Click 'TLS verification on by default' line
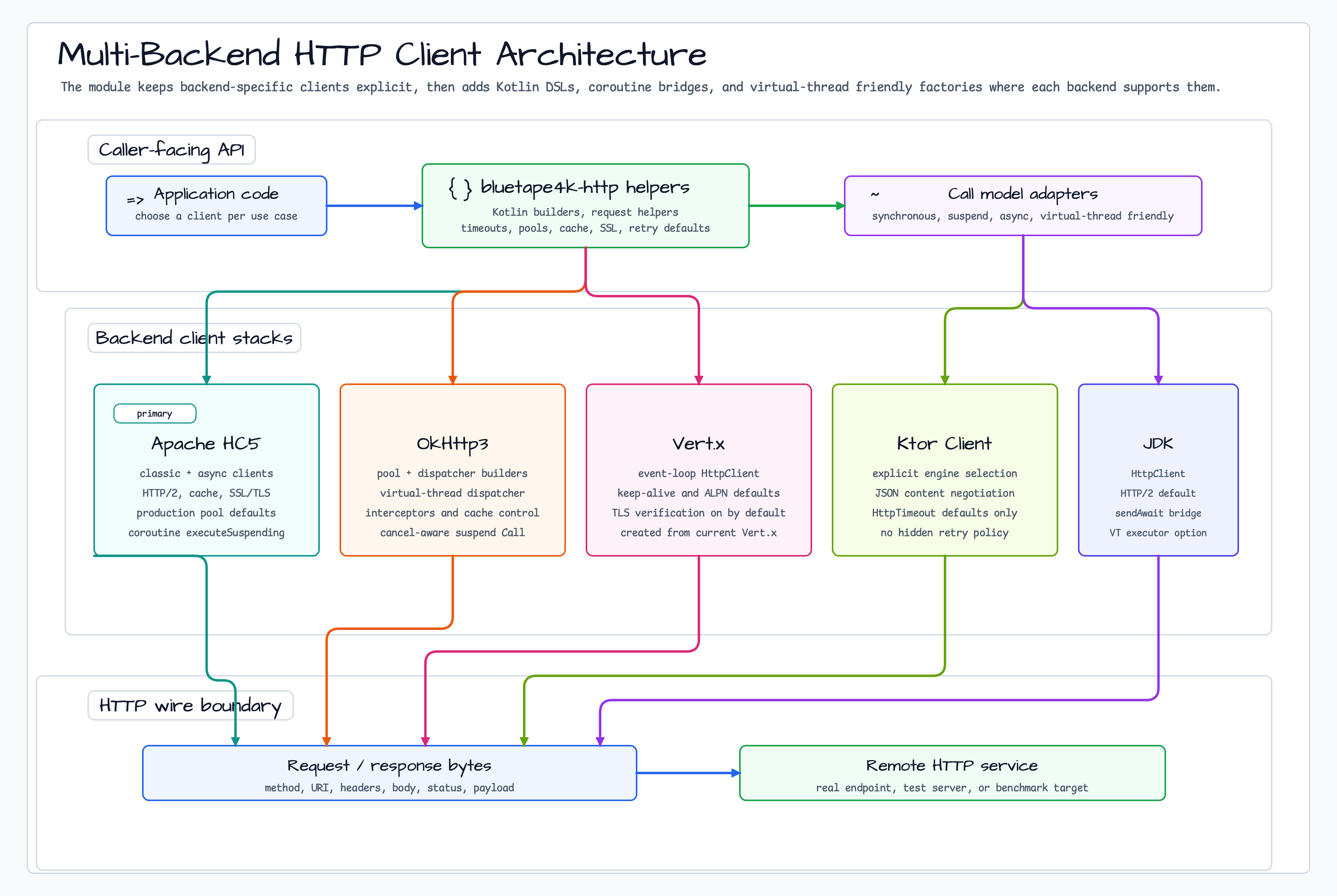The image size is (1337, 896). tap(699, 513)
